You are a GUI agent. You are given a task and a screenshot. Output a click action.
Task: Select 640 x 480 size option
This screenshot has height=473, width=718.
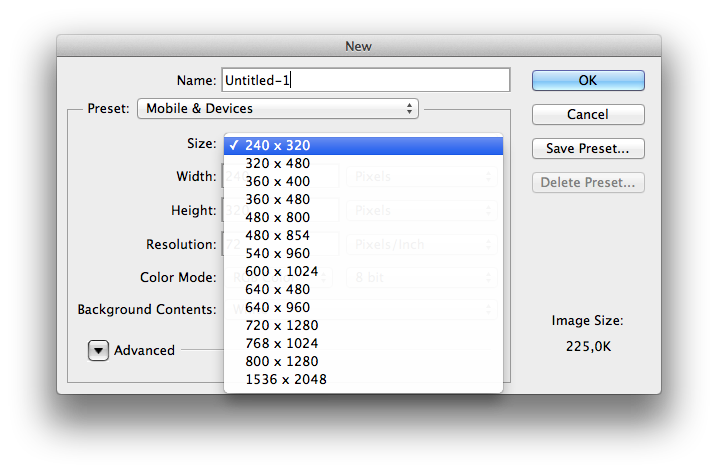click(x=364, y=289)
